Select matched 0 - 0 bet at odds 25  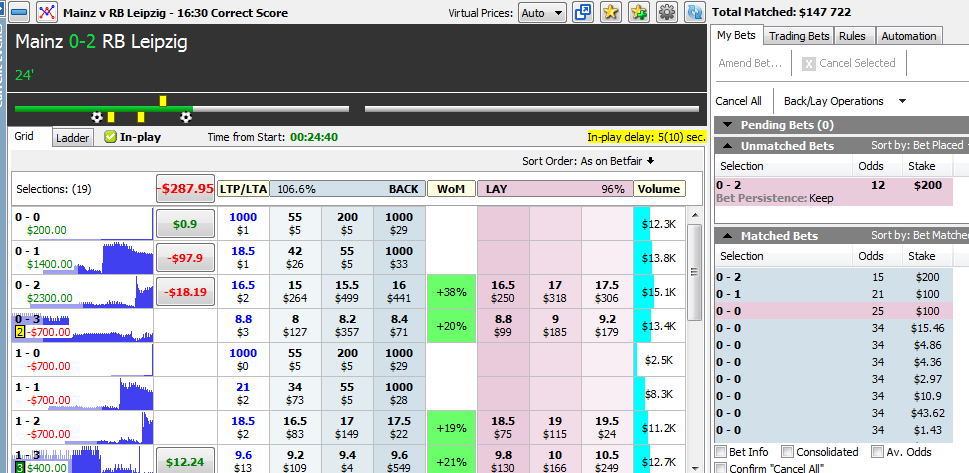833,311
